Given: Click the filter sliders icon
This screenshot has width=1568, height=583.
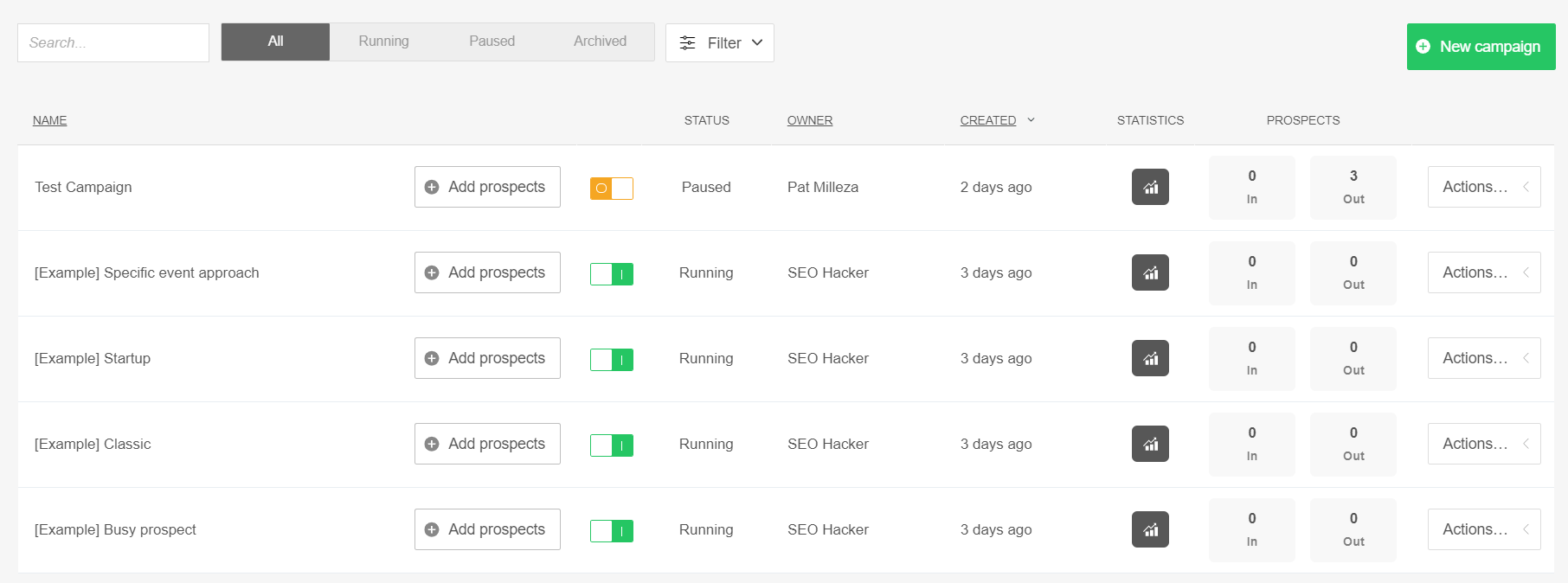Looking at the screenshot, I should (687, 43).
